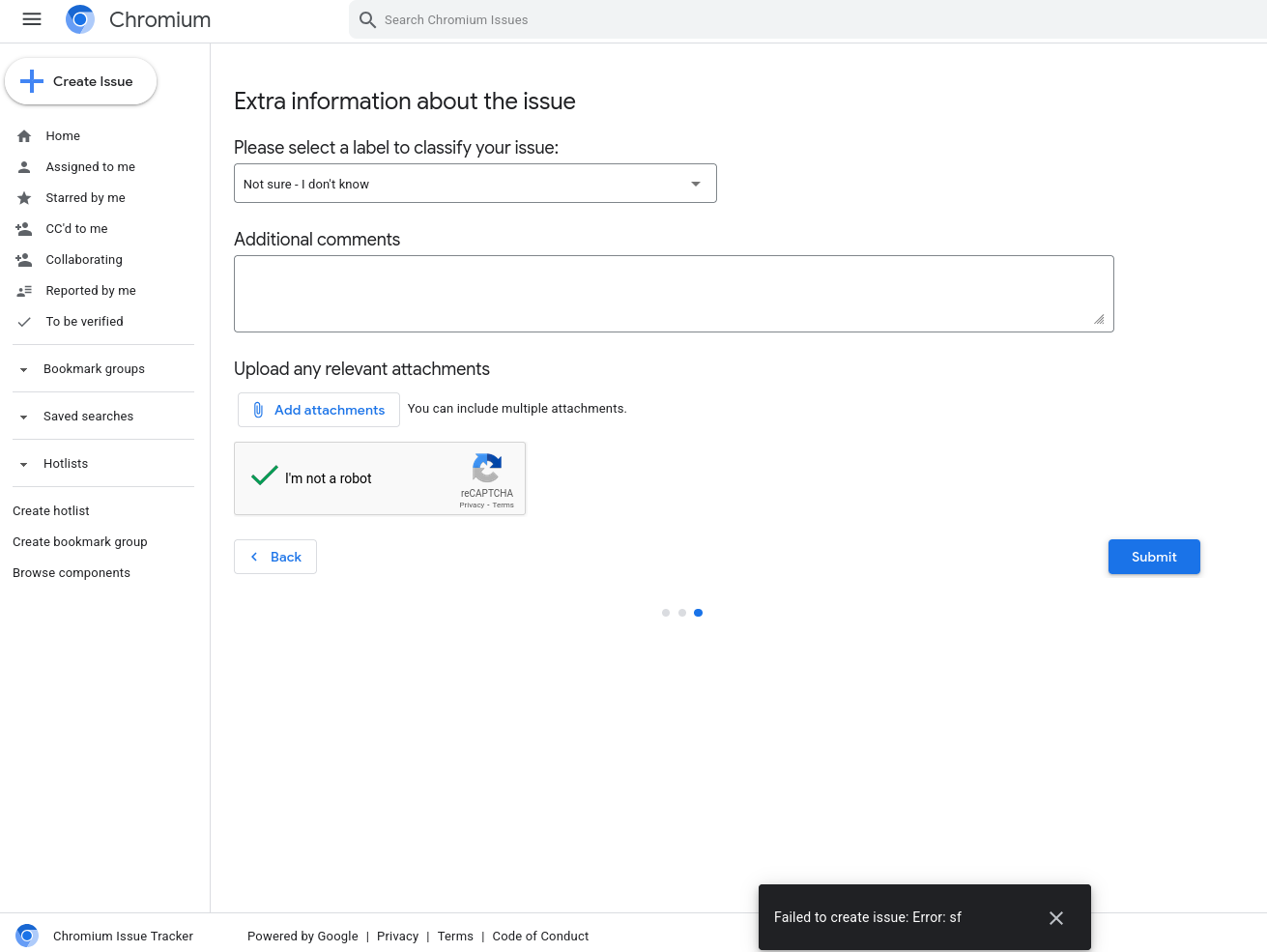Click the Back button
Image resolution: width=1267 pixels, height=952 pixels.
click(x=275, y=557)
